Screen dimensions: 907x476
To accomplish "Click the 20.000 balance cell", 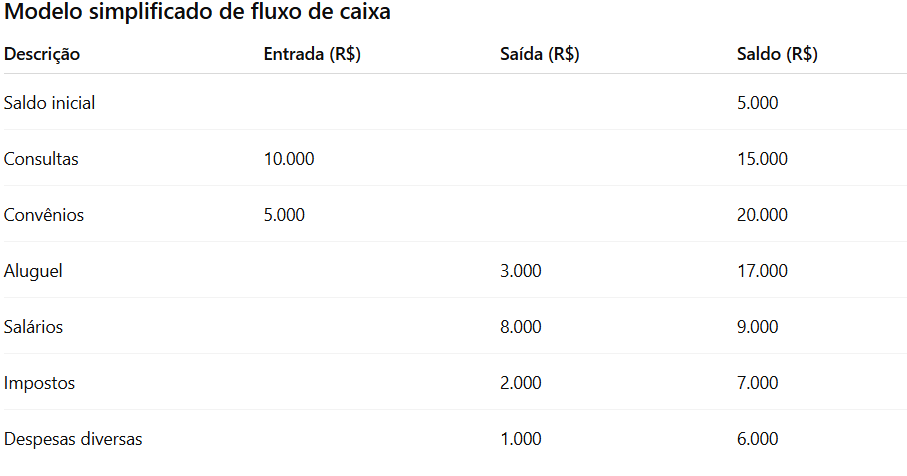I will pyautogui.click(x=762, y=215).
